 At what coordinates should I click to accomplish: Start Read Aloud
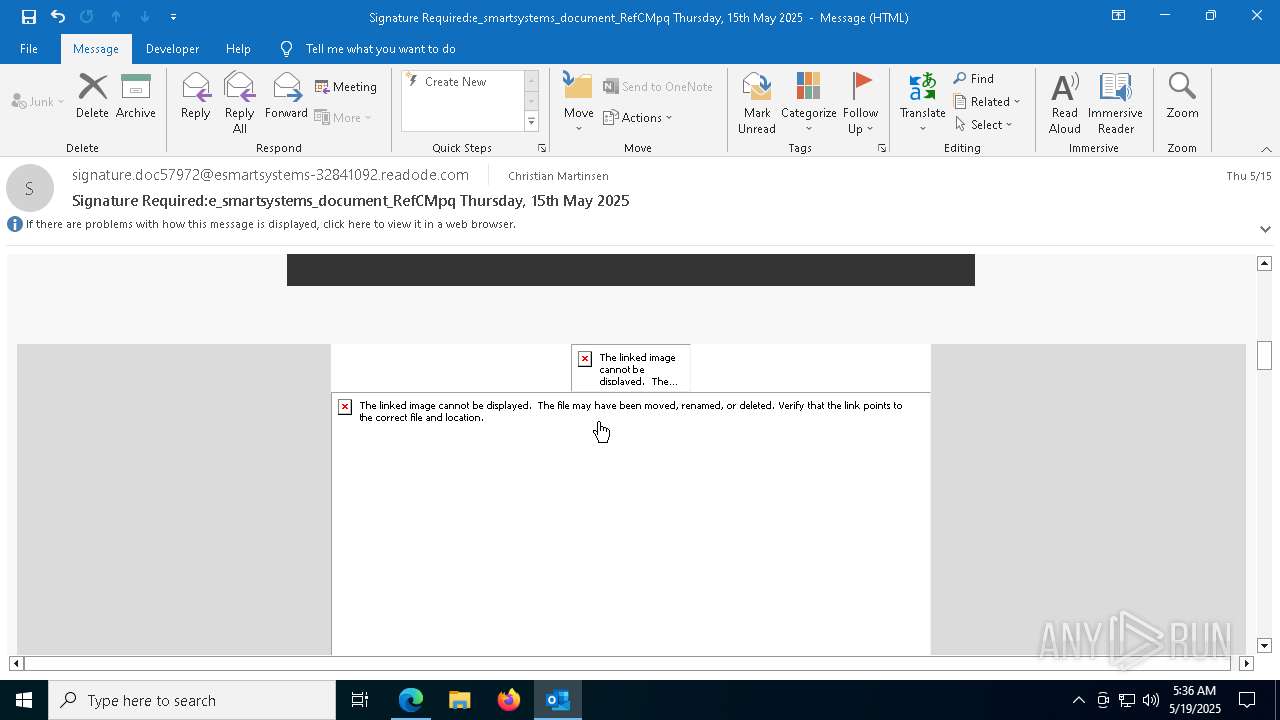pyautogui.click(x=1065, y=102)
